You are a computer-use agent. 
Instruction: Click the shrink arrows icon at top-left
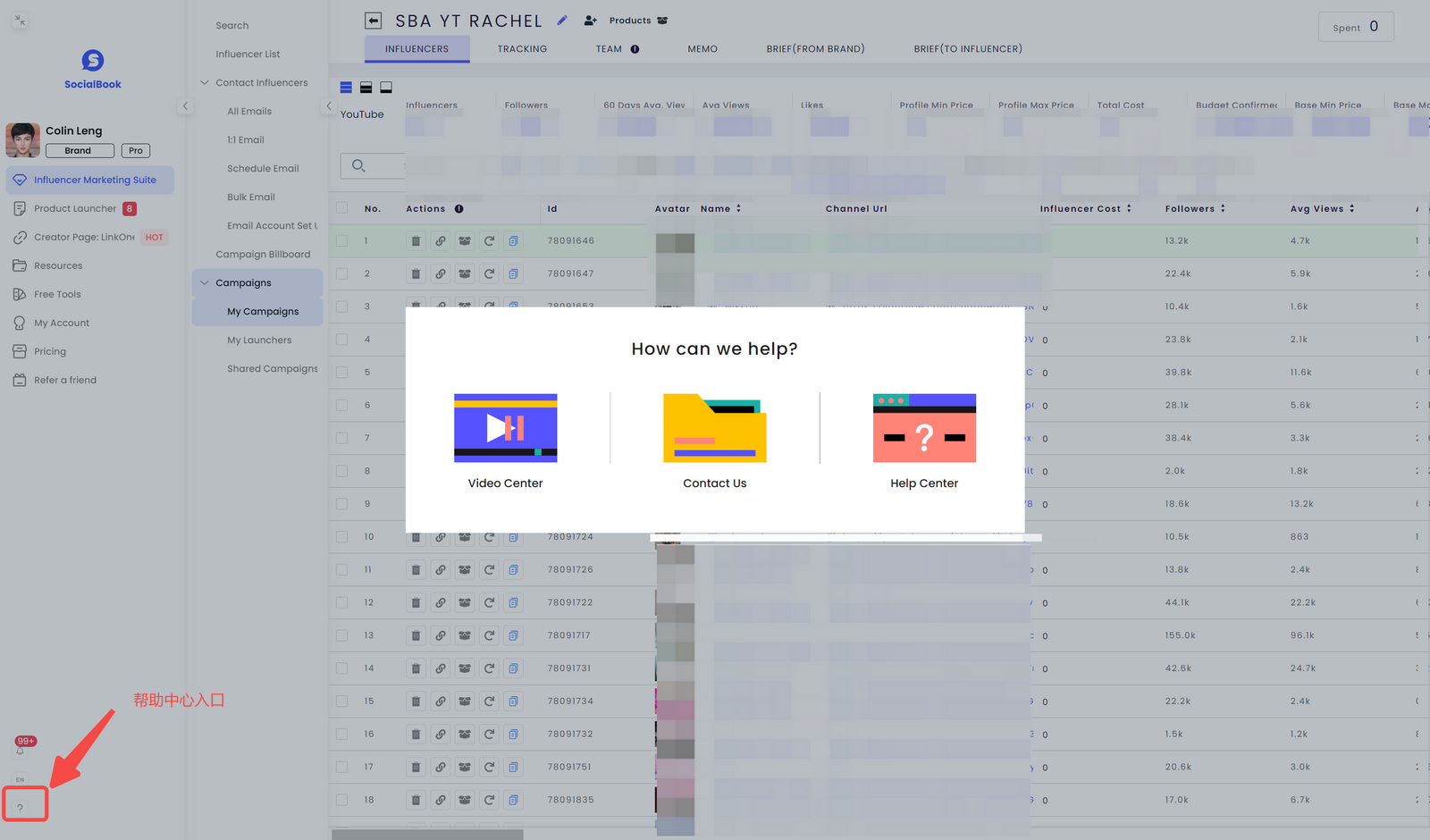point(21,21)
